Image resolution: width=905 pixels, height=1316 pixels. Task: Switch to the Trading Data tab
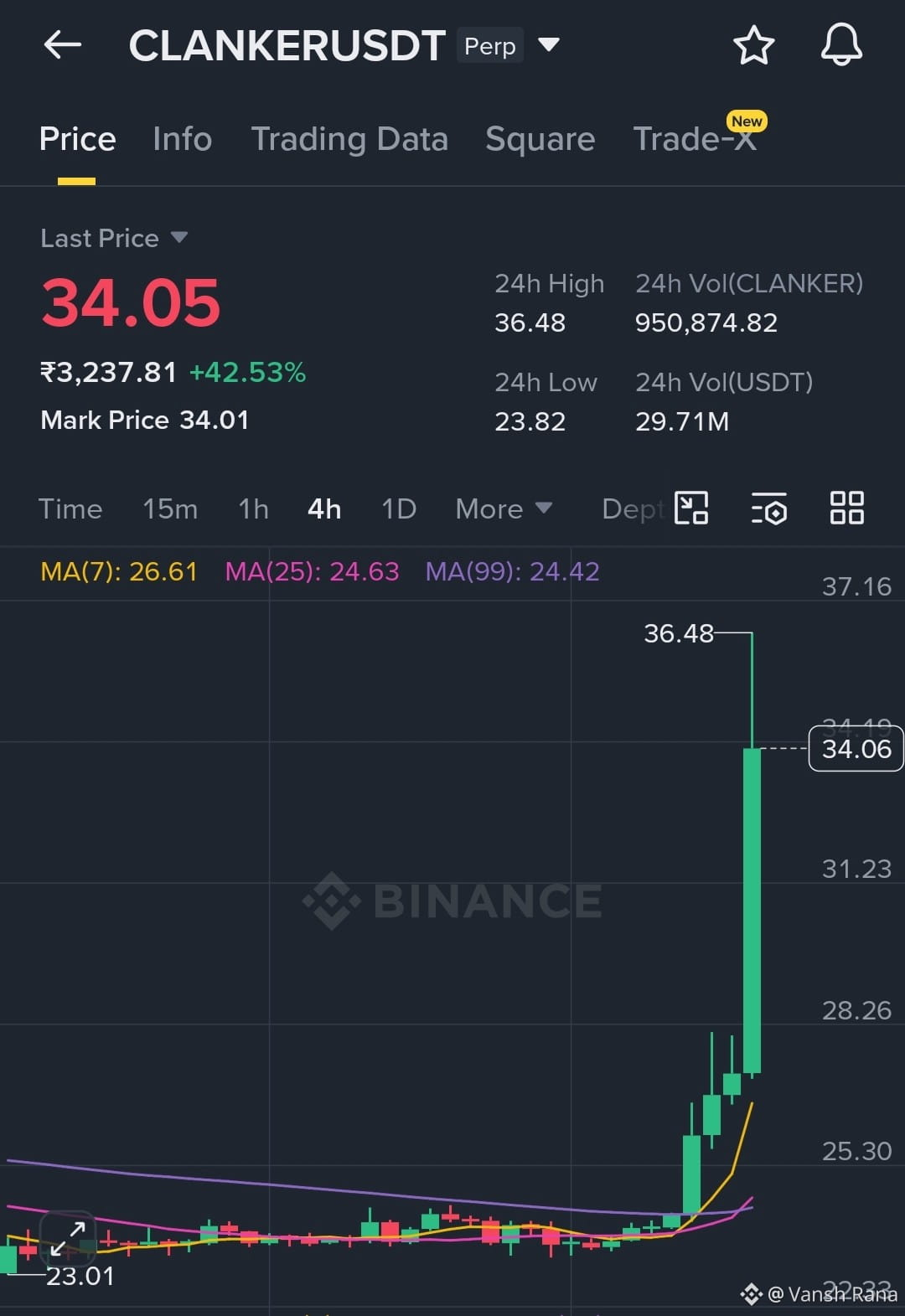349,139
